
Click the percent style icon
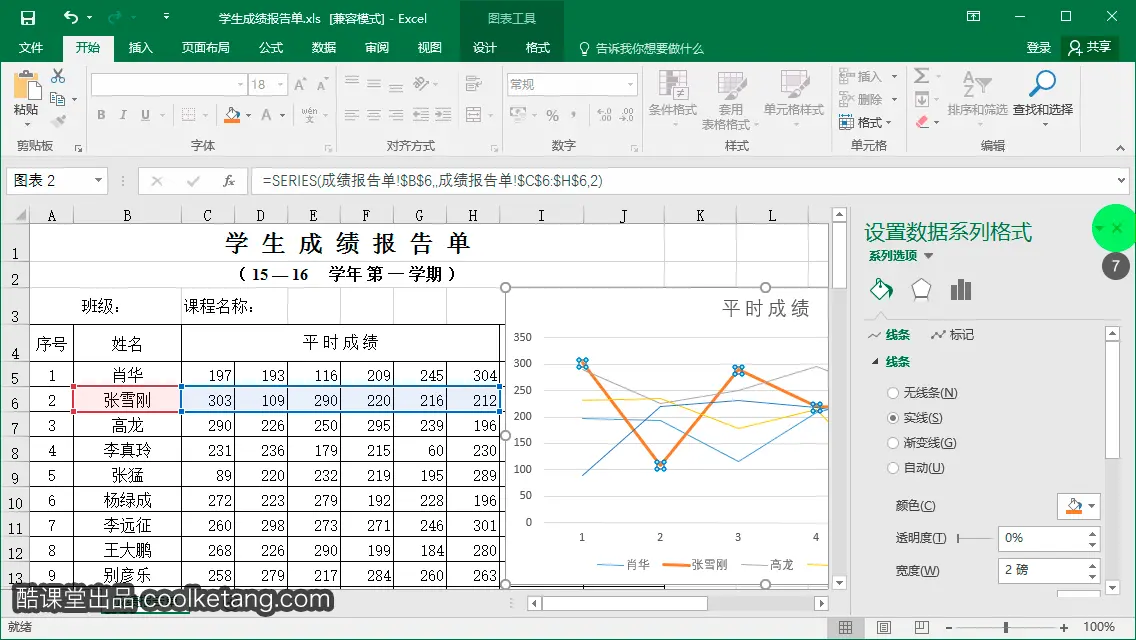click(x=552, y=115)
